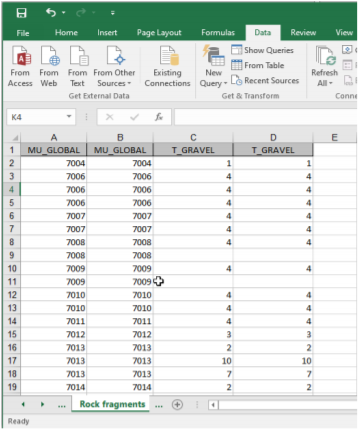360x430 pixels.
Task: Select the Rock fragments sheet tab
Action: pos(112,404)
